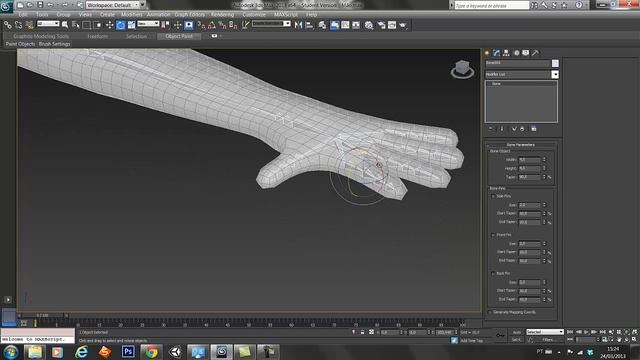Switch to the Object Paint ribbon tab

(x=179, y=36)
